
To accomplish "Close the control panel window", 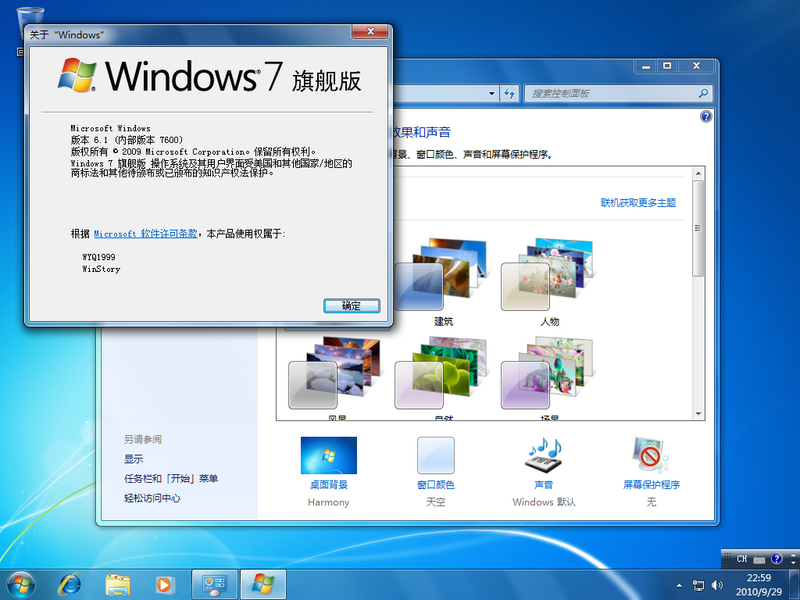I will coord(696,66).
